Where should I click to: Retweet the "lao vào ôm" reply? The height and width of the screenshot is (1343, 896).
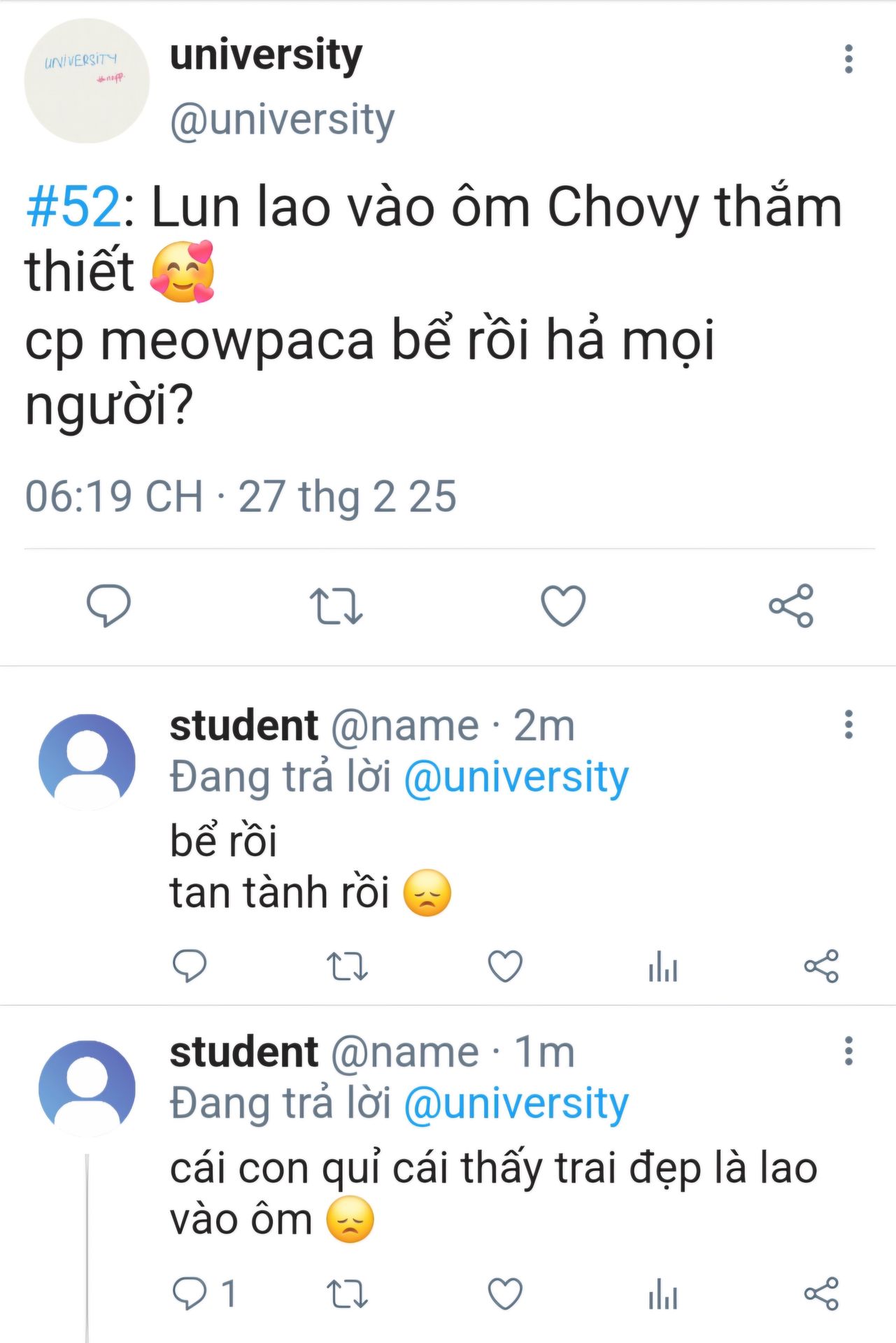[347, 1293]
